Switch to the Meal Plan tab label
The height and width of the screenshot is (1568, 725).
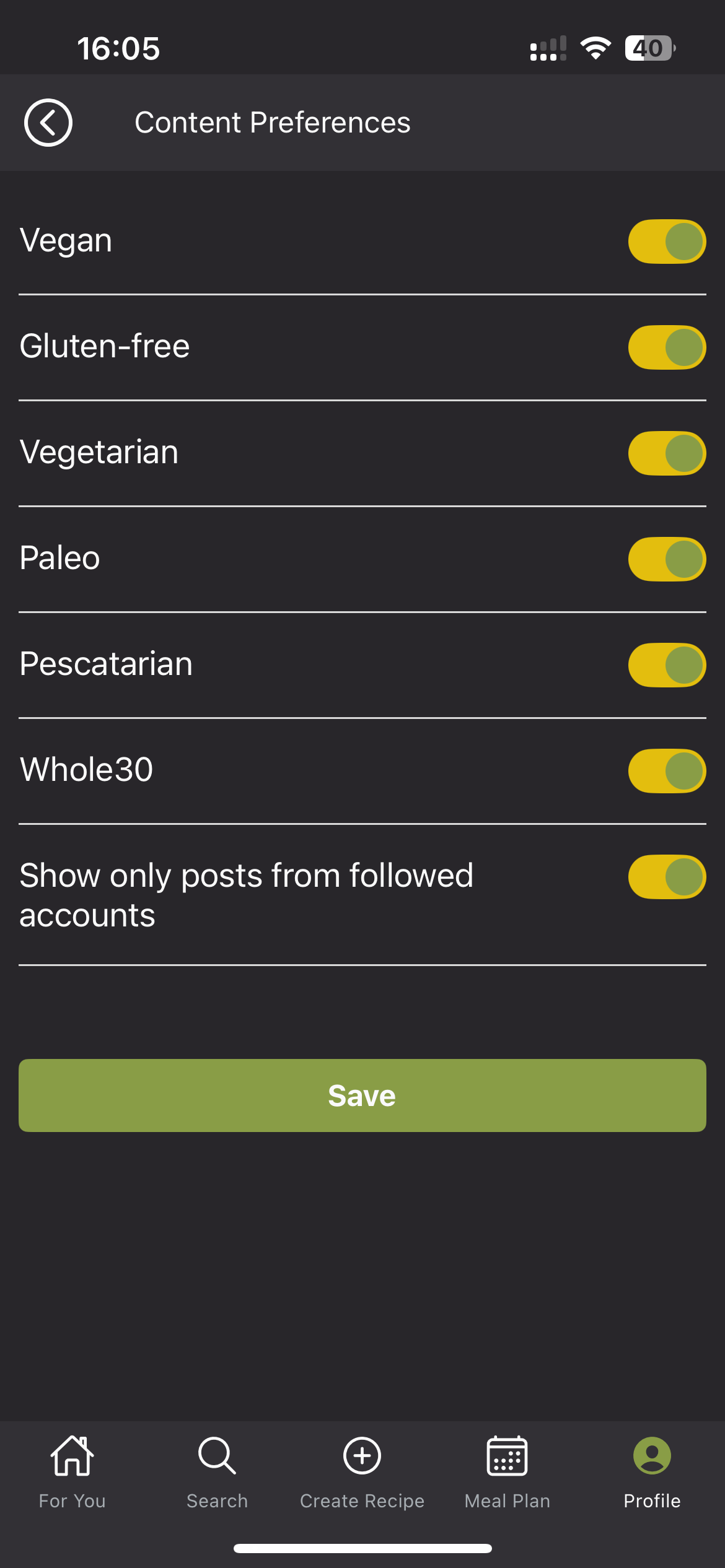pos(507,1500)
